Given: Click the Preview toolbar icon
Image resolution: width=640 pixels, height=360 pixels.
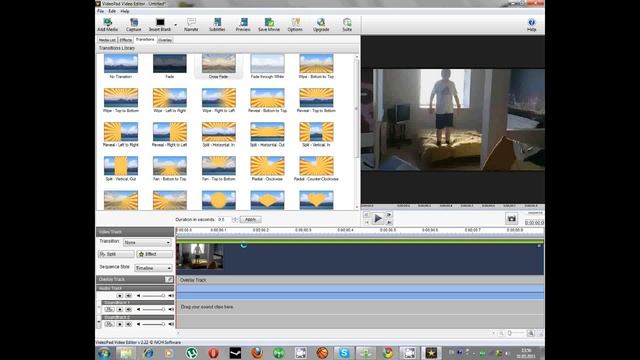Looking at the screenshot, I should pos(243,24).
